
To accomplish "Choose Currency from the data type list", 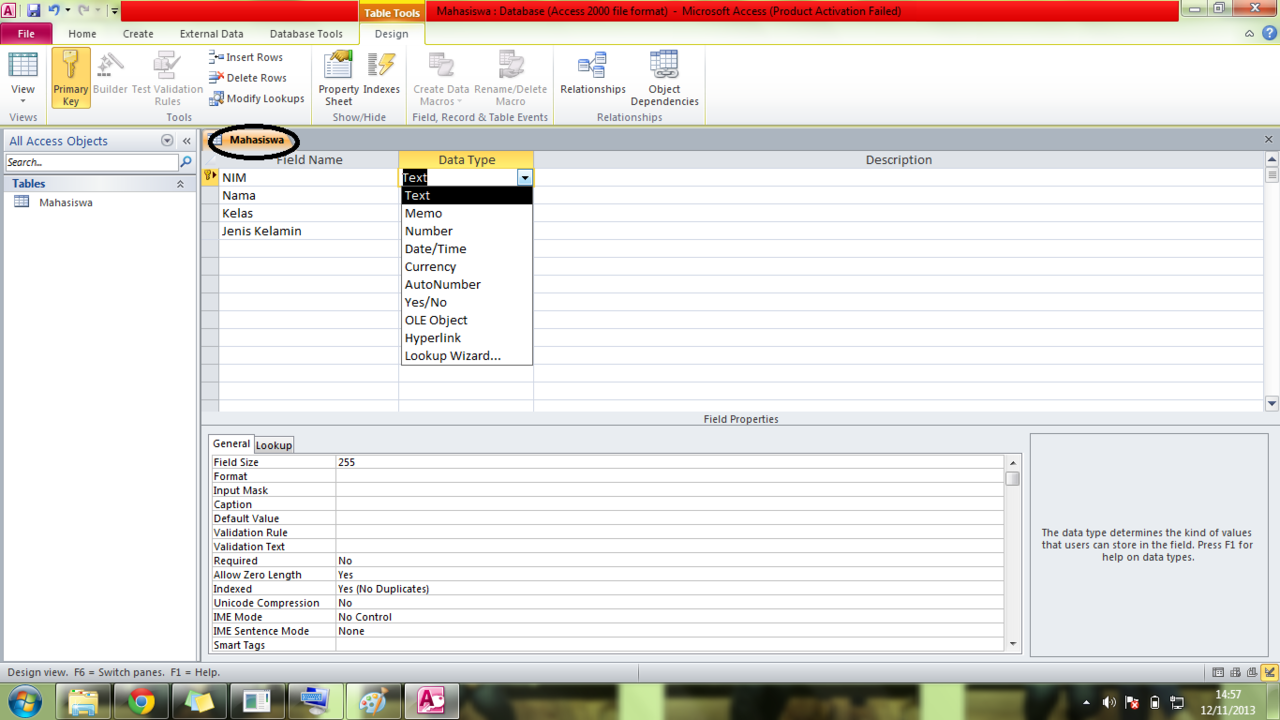I will pyautogui.click(x=466, y=267).
